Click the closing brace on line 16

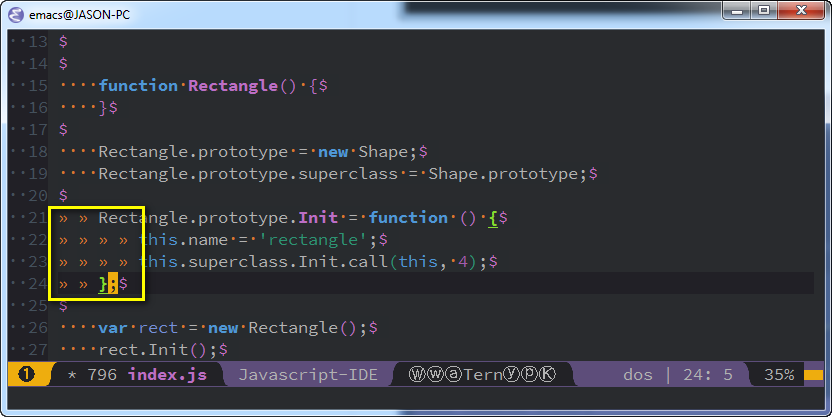103,108
